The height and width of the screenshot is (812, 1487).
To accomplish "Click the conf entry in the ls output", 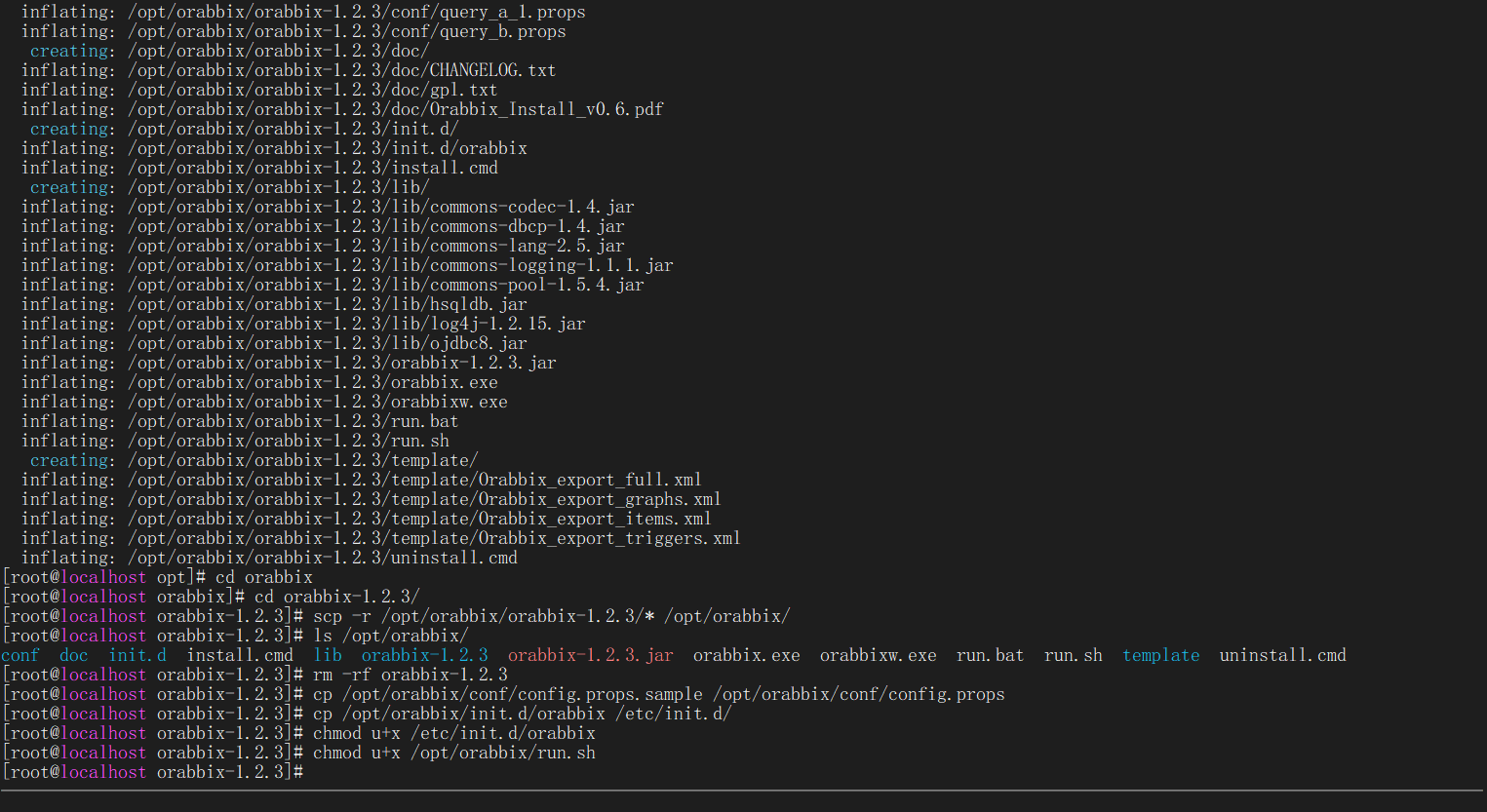I will click(x=20, y=655).
